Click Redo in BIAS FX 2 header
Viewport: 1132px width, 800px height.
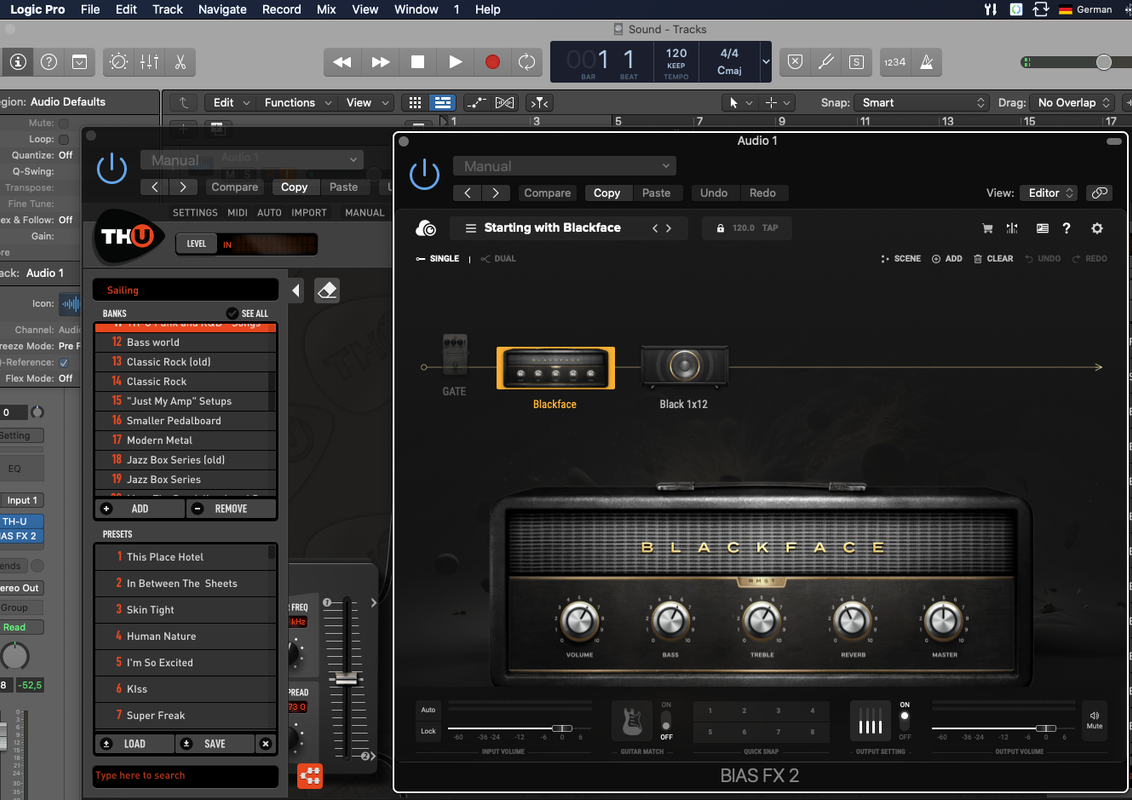pos(762,193)
